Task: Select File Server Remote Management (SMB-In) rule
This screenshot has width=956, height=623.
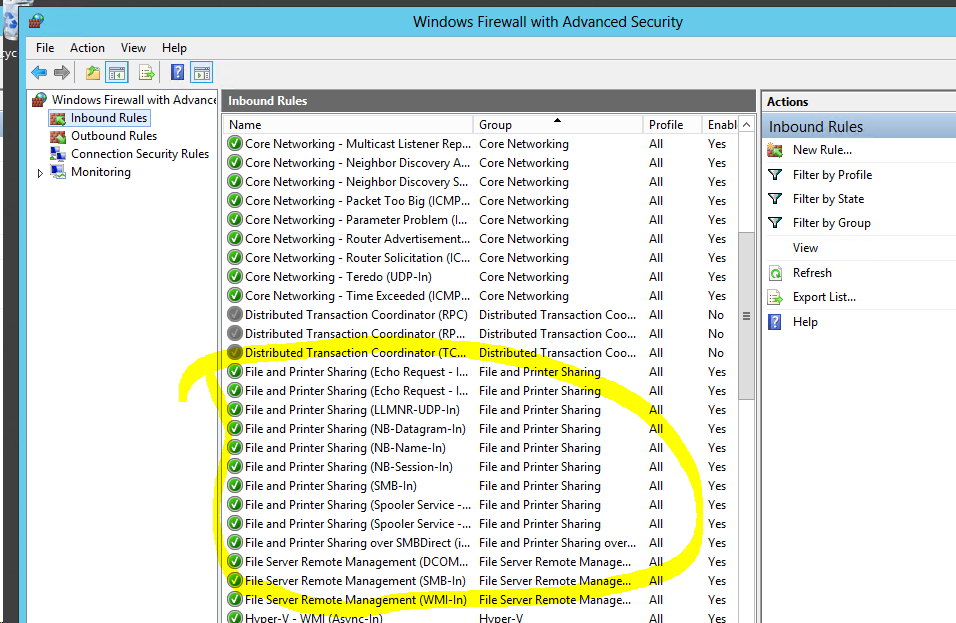Action: coord(482,581)
